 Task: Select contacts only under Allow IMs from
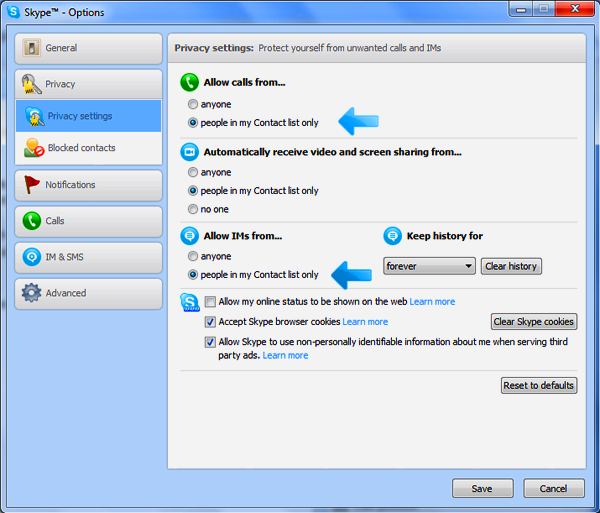click(193, 274)
